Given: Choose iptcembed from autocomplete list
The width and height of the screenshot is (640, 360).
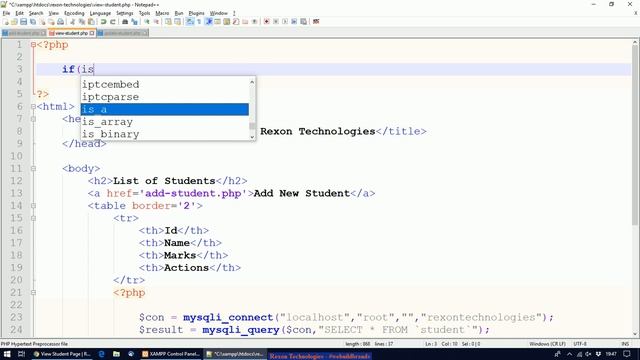Looking at the screenshot, I should 165,84.
